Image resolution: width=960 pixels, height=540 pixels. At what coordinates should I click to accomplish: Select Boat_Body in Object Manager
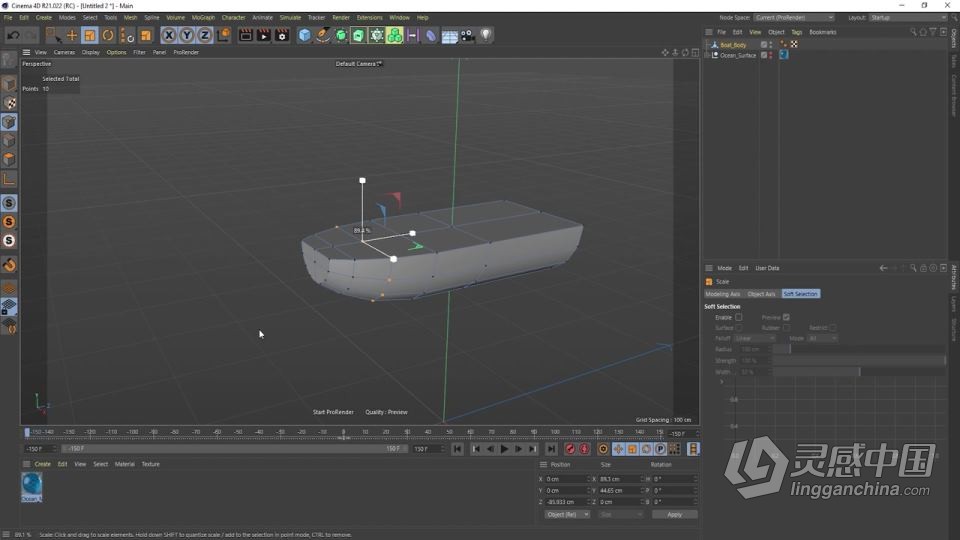pos(733,45)
